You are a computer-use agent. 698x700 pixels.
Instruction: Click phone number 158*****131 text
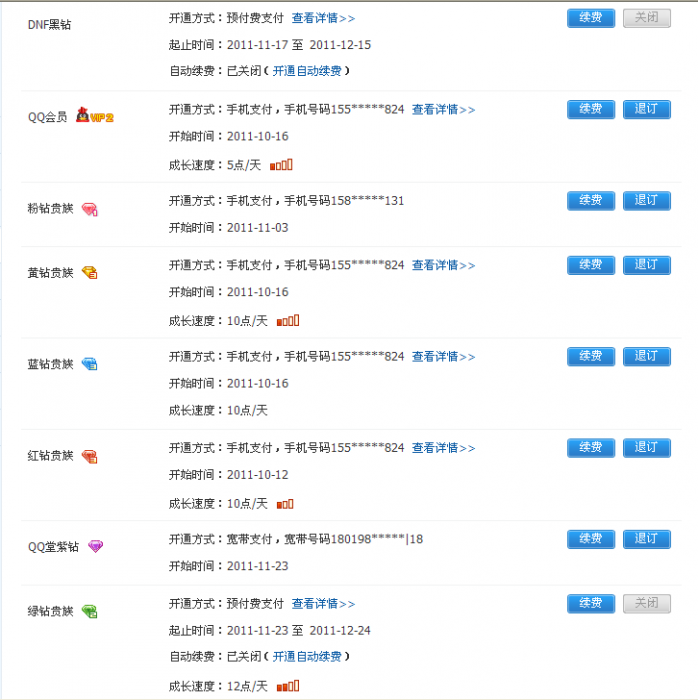[367, 201]
